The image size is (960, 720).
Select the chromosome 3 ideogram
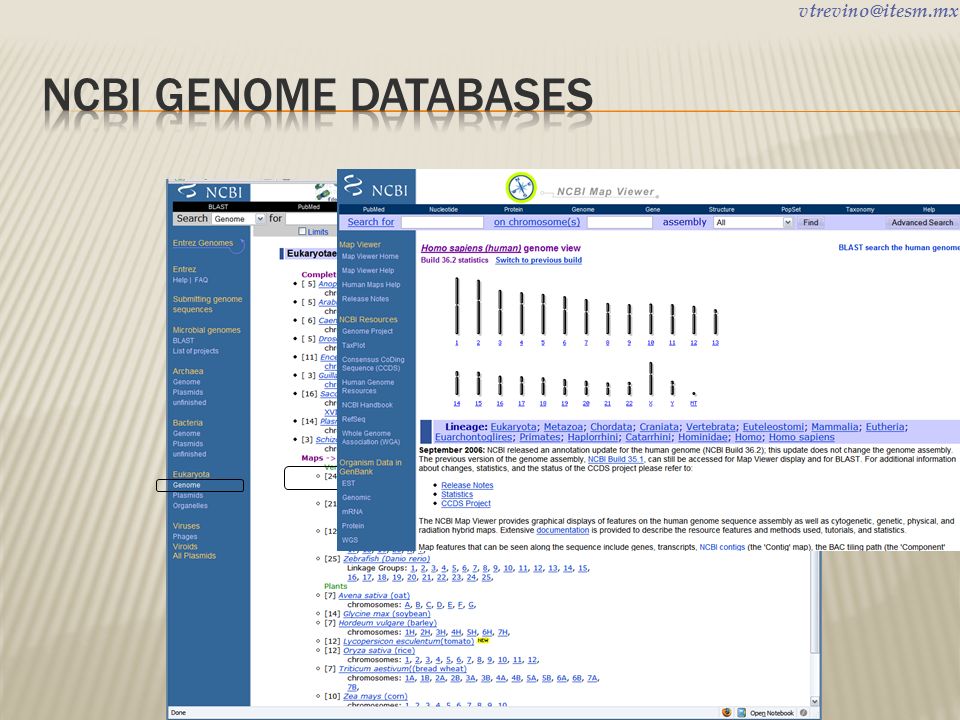tap(500, 312)
